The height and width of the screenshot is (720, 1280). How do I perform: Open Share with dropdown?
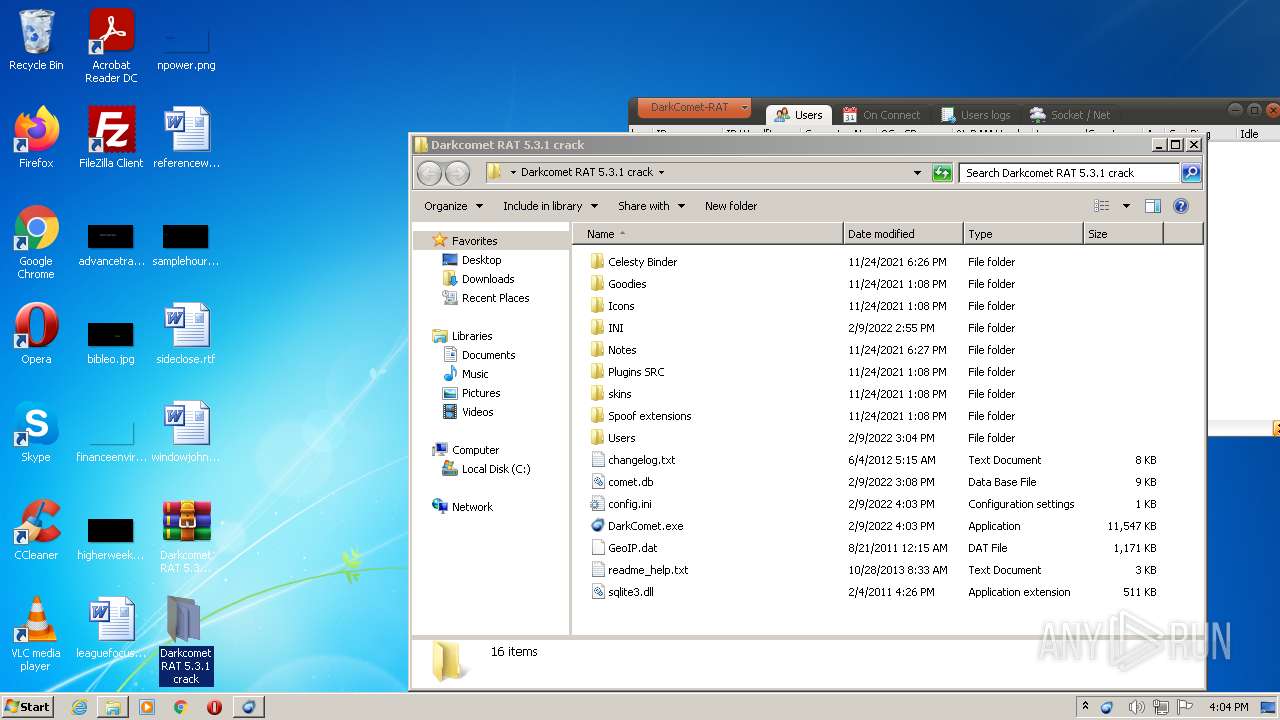[651, 206]
